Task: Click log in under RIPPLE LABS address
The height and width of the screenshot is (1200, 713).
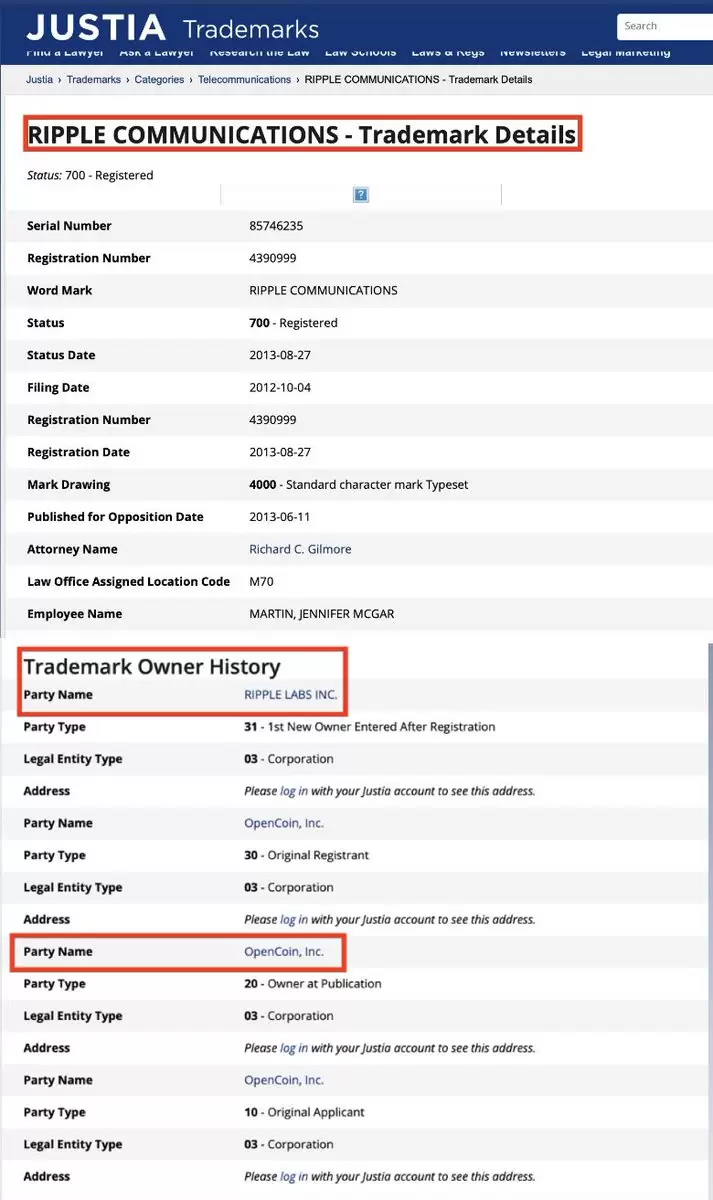Action: pos(294,791)
